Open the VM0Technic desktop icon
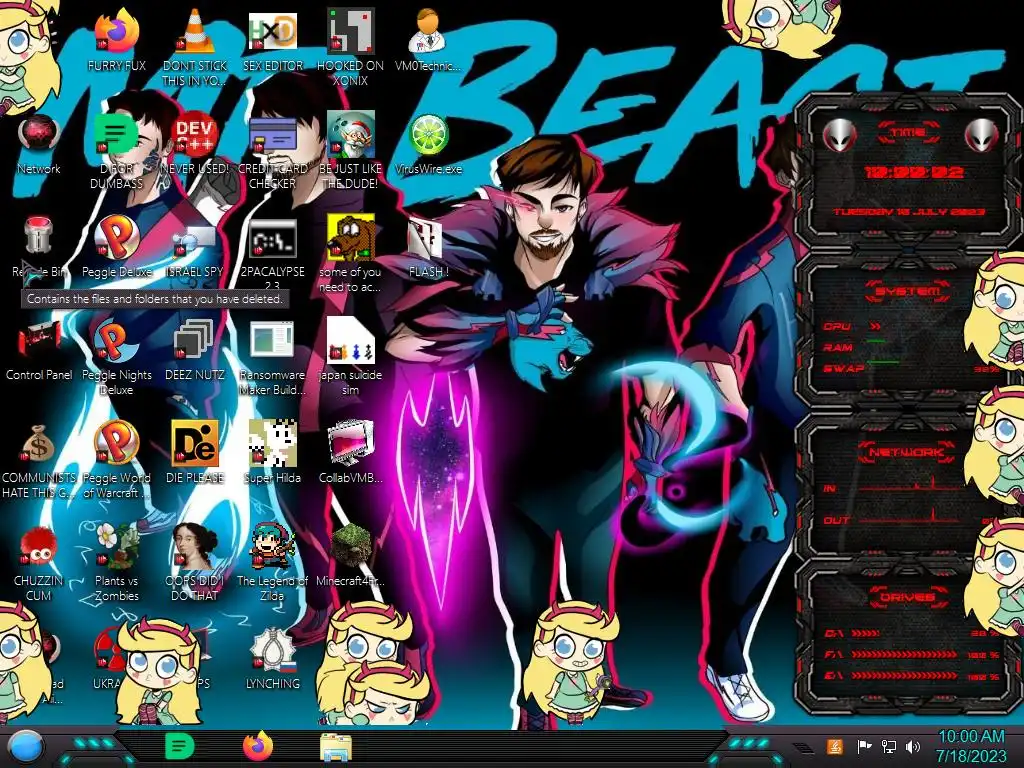The image size is (1024, 768). tap(428, 33)
